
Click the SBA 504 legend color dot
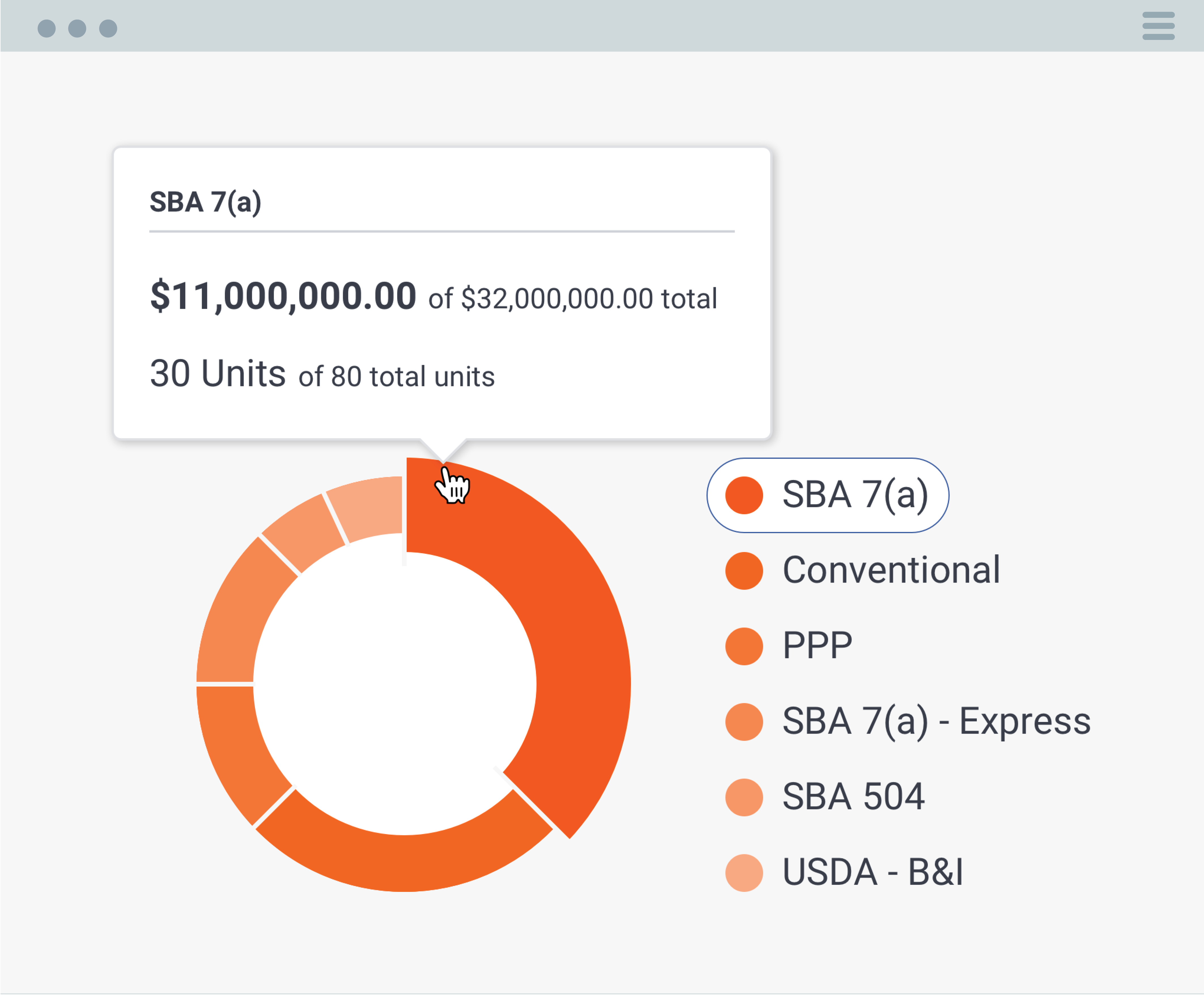coord(744,797)
